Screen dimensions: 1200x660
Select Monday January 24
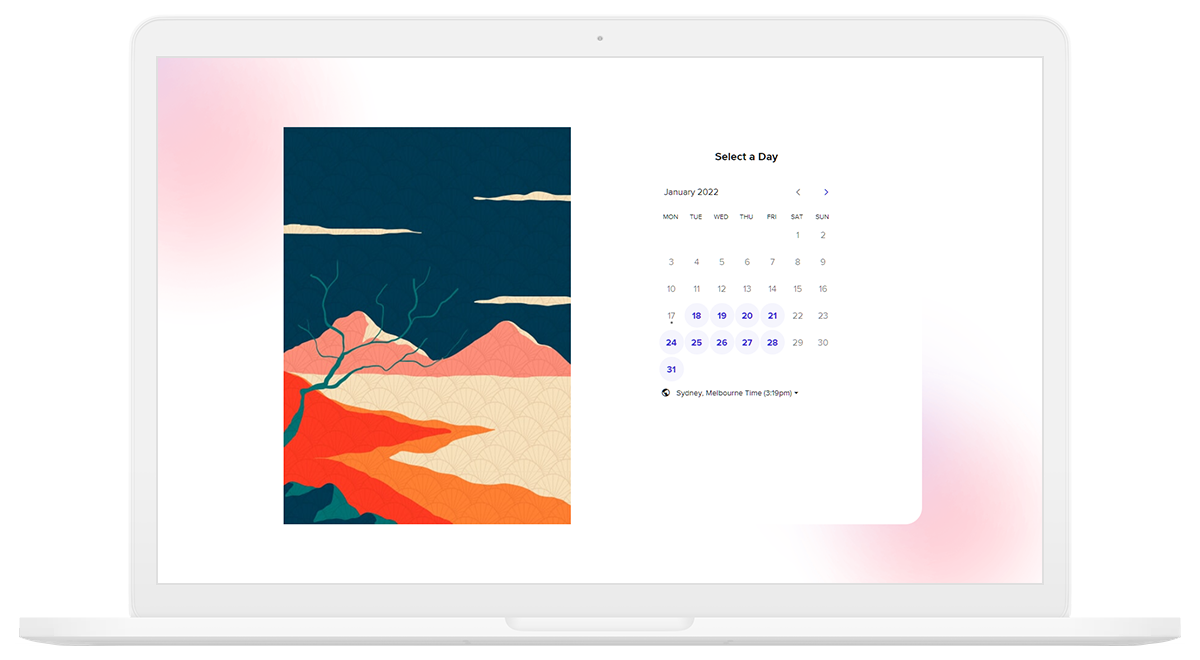coord(671,343)
